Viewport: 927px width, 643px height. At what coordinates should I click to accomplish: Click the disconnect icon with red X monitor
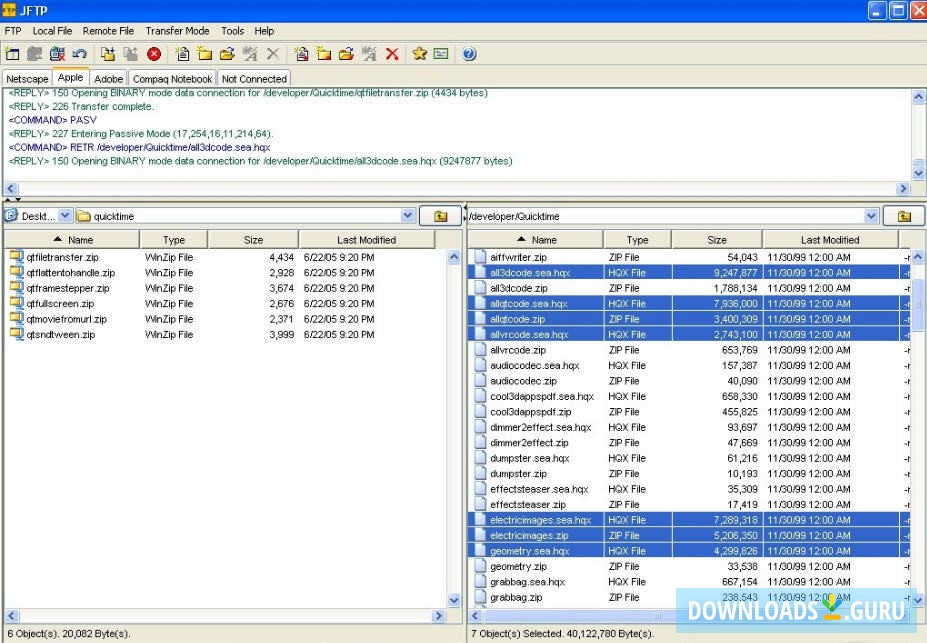pyautogui.click(x=58, y=54)
